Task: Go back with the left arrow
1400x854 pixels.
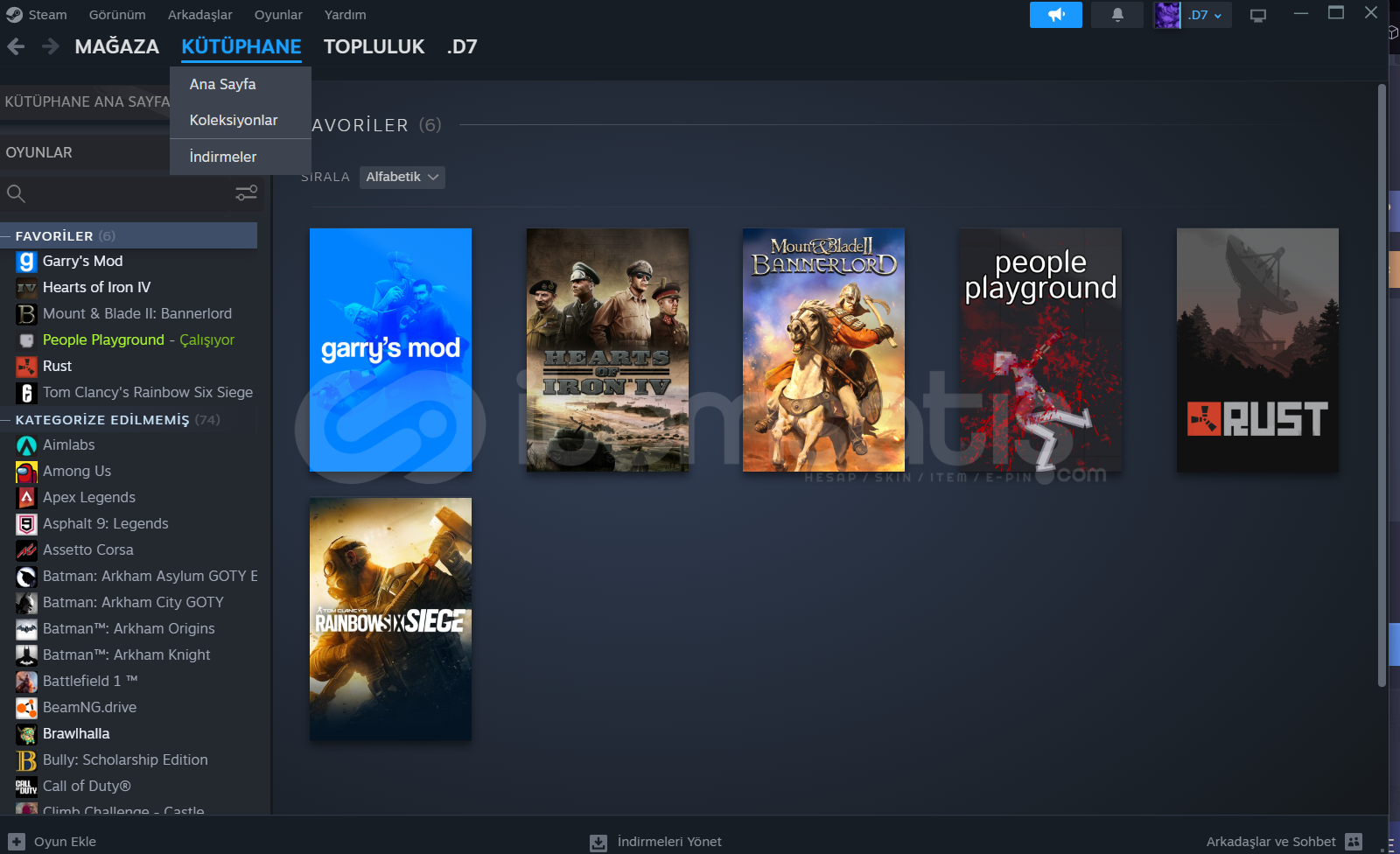Action: [16, 46]
